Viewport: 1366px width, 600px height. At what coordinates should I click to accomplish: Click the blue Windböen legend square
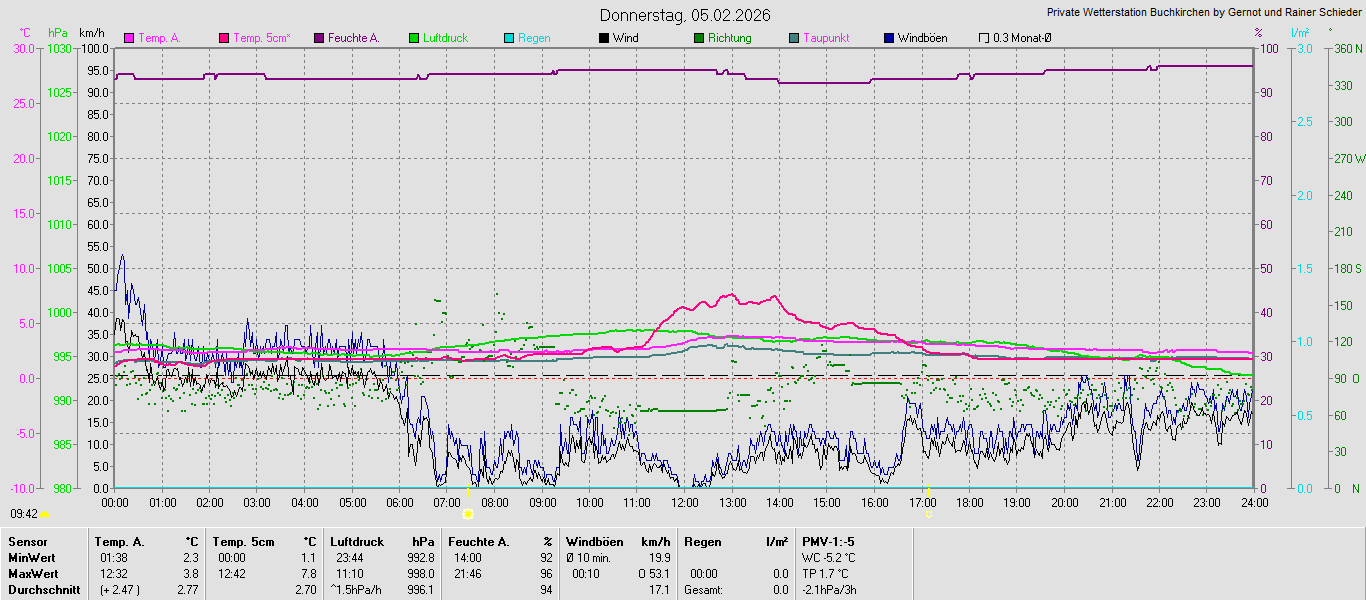889,38
